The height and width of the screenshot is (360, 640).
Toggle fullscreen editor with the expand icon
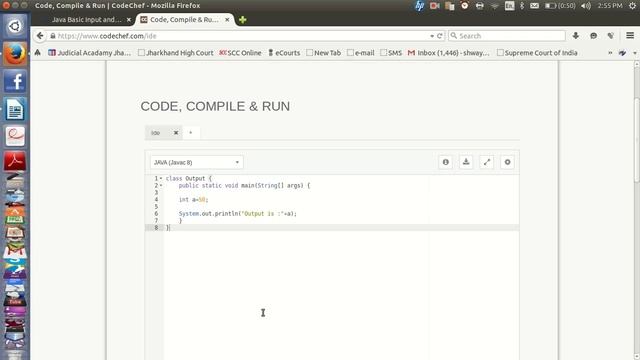tap(487, 162)
